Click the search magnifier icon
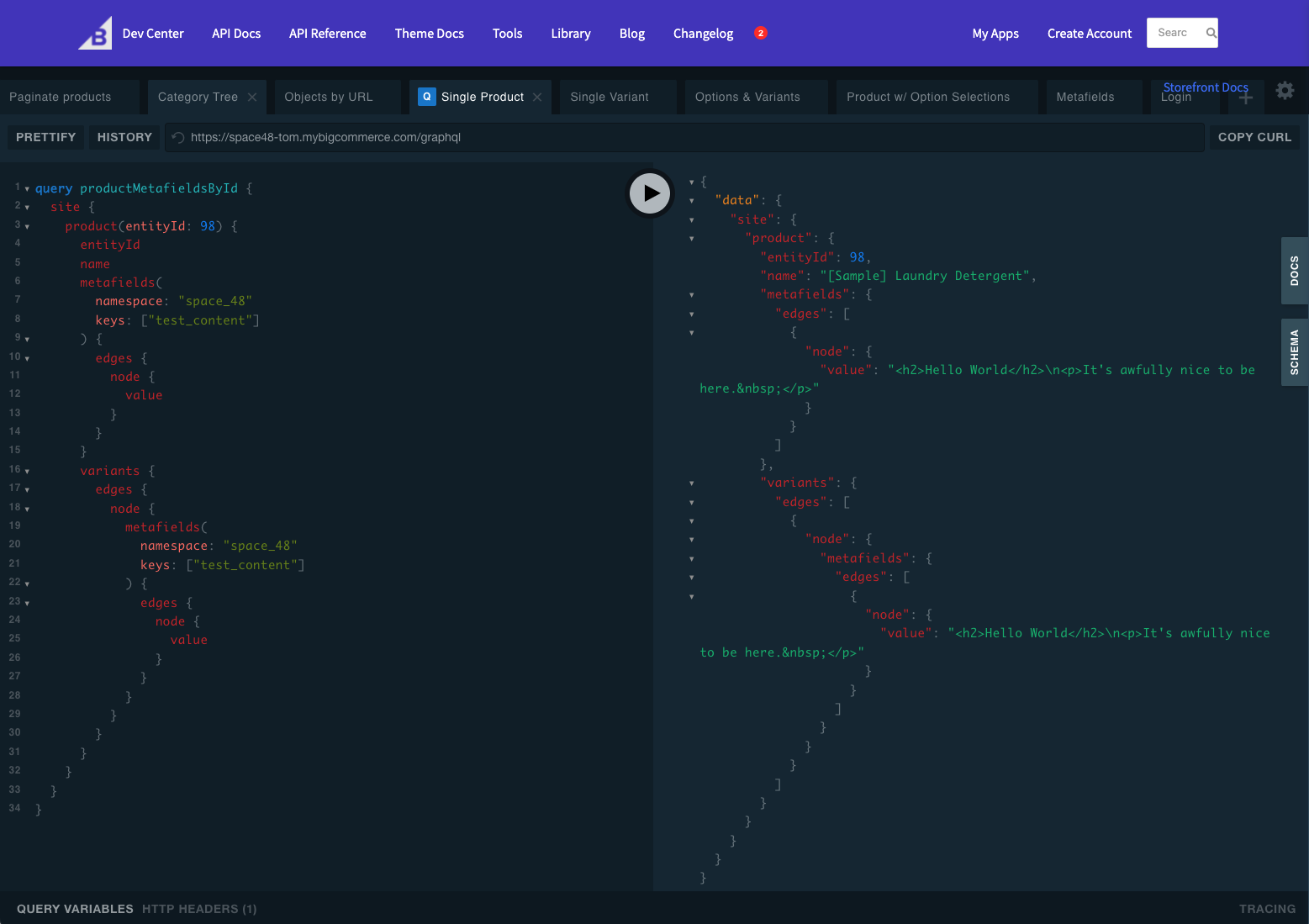This screenshot has width=1309, height=924. [x=1211, y=33]
